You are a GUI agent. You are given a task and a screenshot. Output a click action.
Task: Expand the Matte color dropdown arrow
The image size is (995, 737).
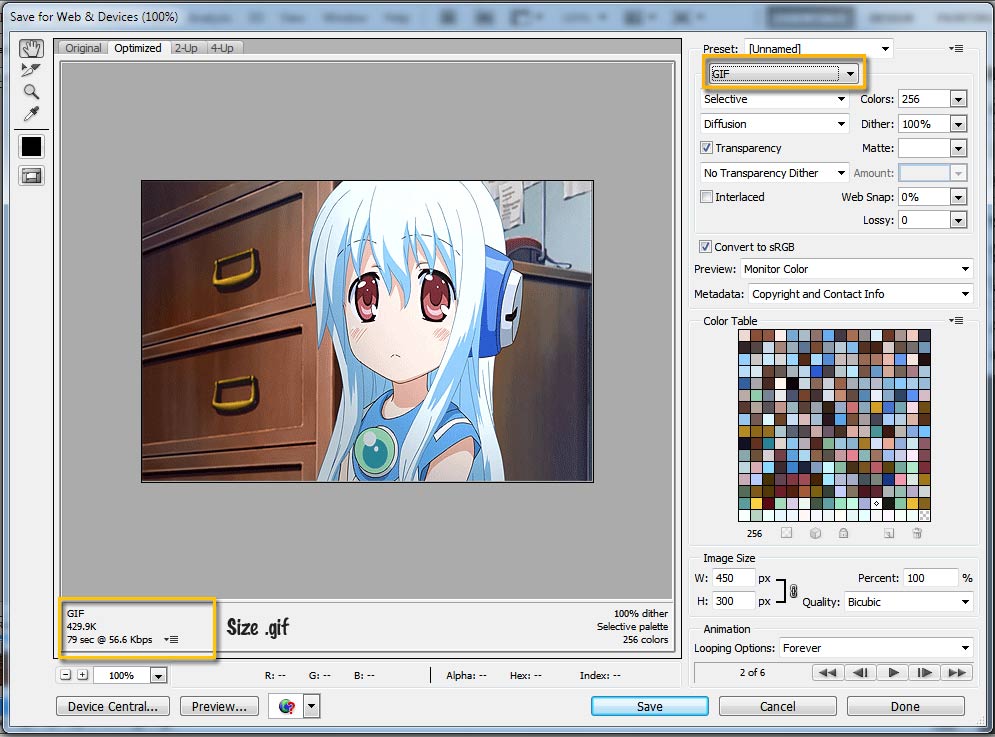tap(958, 149)
